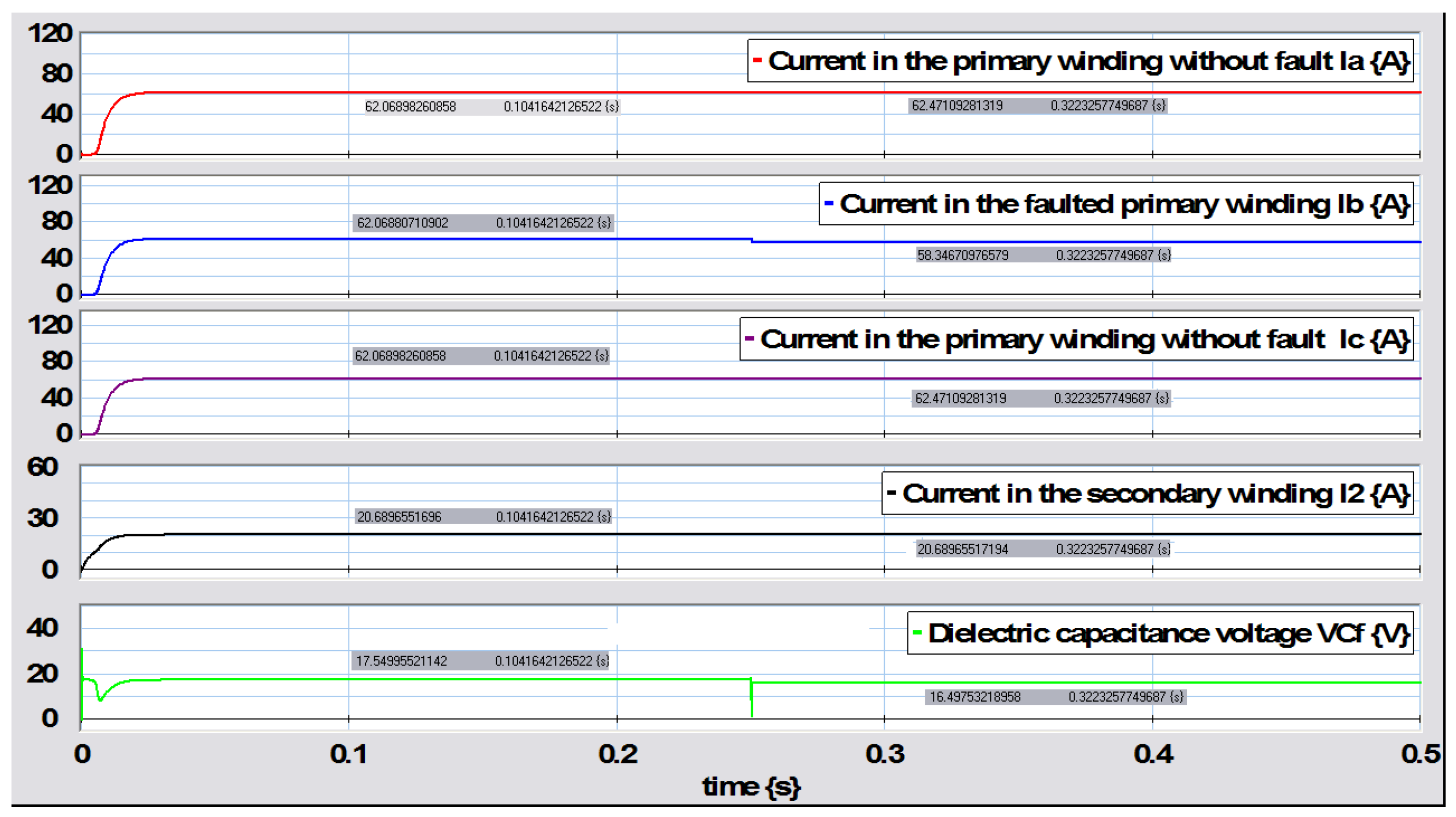Click the 58.34670976579 readout on Ib plot
Viewport: 1456px width, 817px height.
(x=962, y=255)
